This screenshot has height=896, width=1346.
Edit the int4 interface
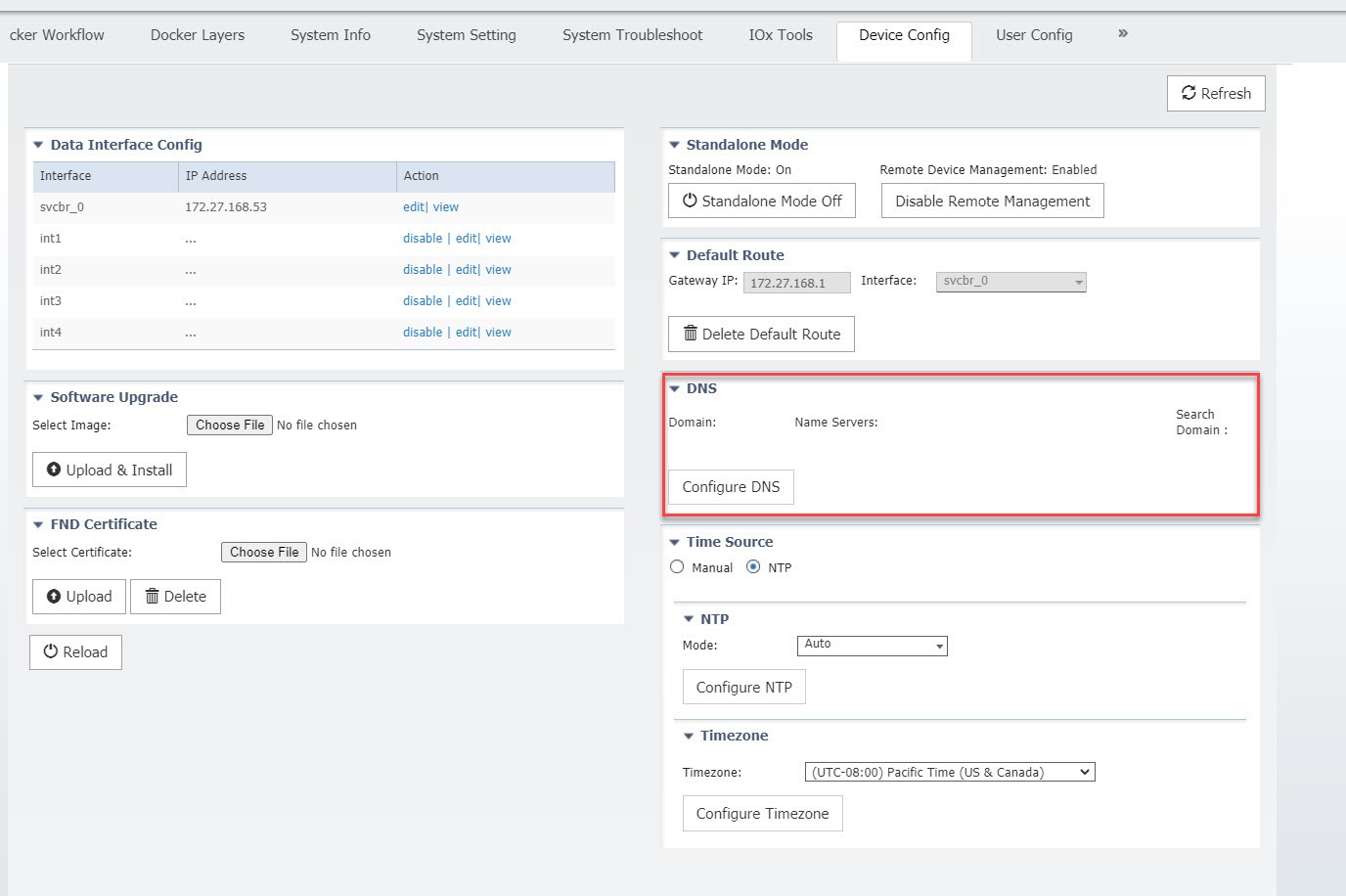(467, 333)
